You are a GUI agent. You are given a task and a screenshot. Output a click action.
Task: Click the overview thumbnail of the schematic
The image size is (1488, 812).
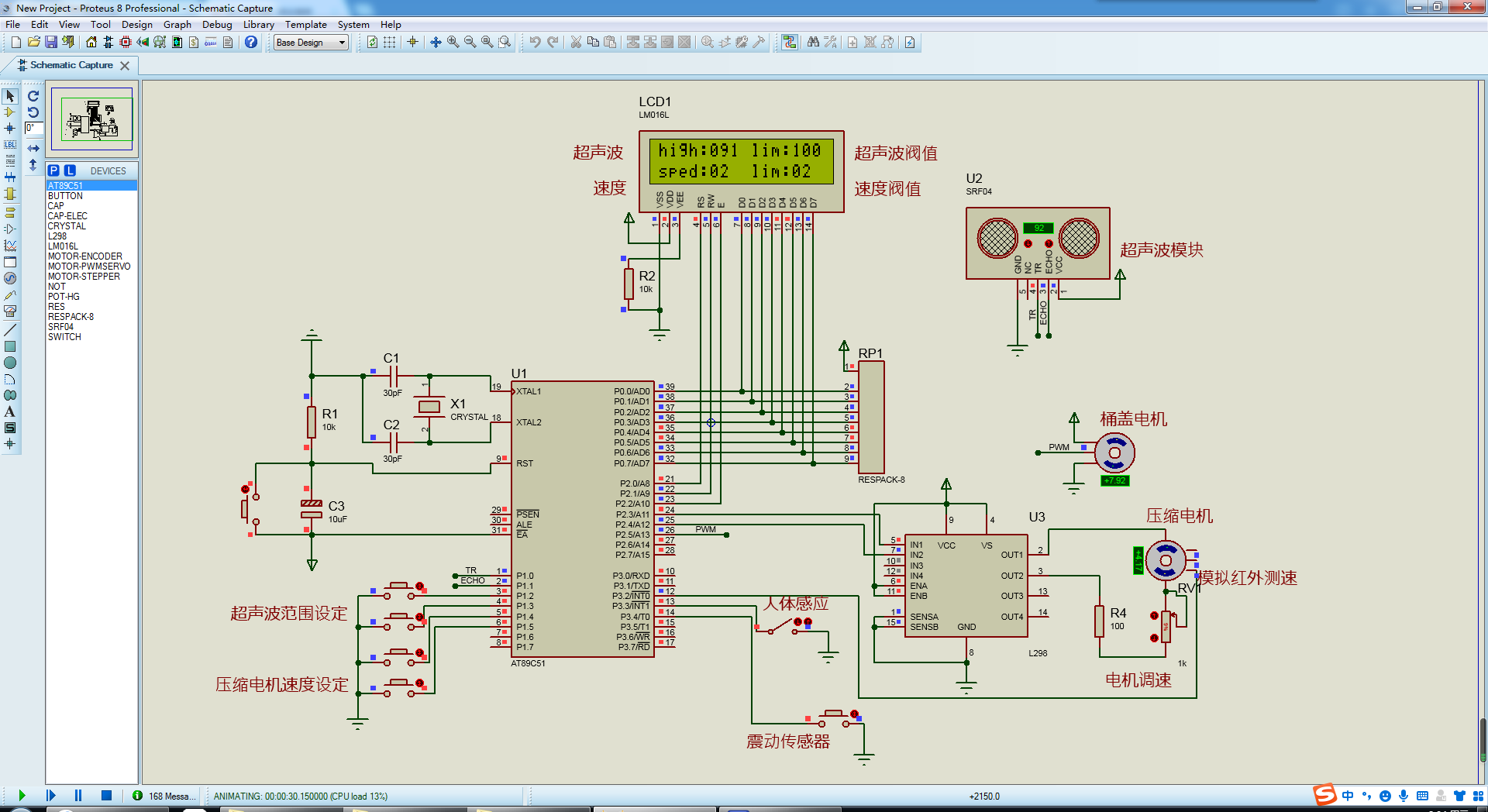(91, 119)
